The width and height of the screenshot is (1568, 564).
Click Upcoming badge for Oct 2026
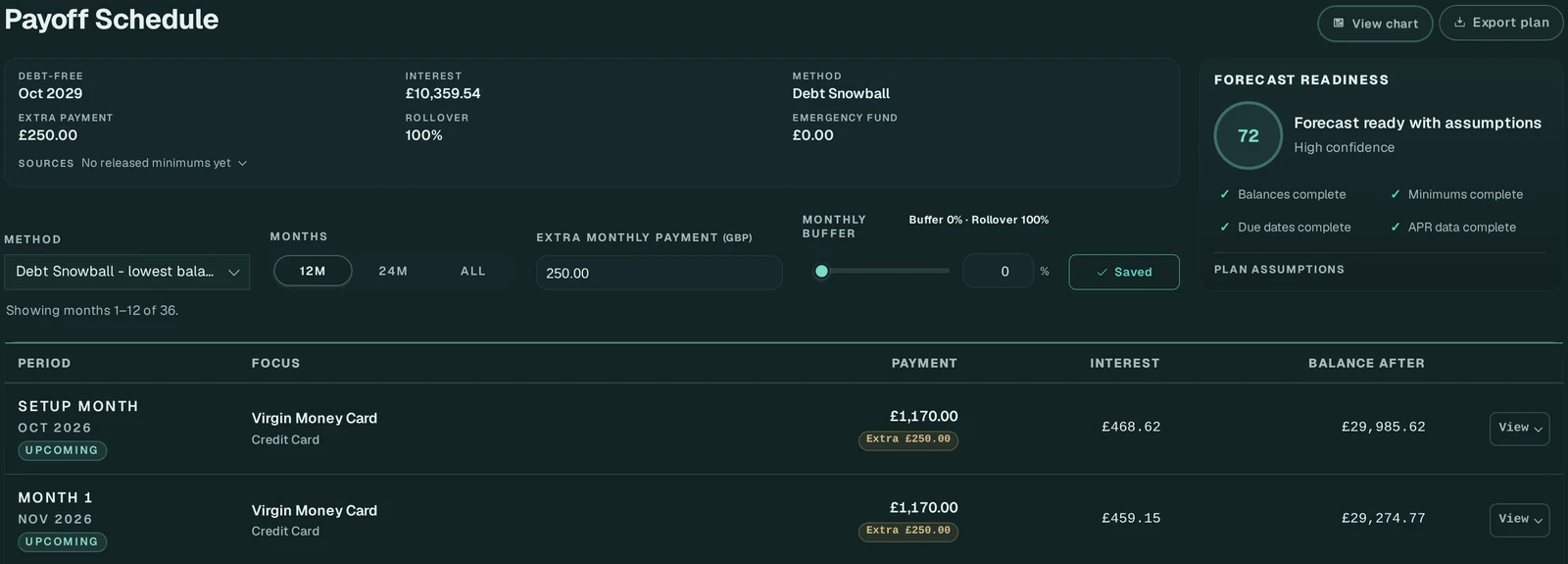coord(62,450)
